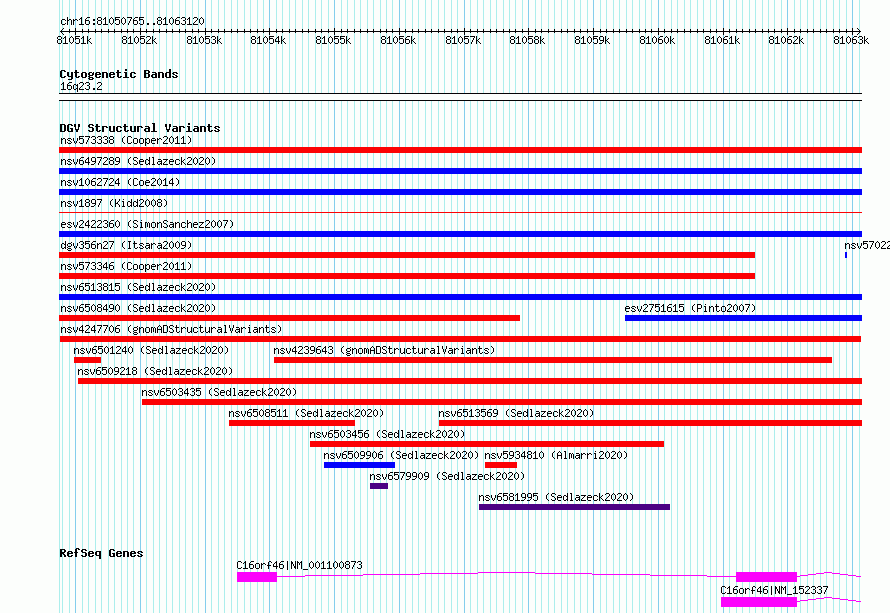Click the 81059k ruler tick label
890x613 pixels.
click(592, 40)
